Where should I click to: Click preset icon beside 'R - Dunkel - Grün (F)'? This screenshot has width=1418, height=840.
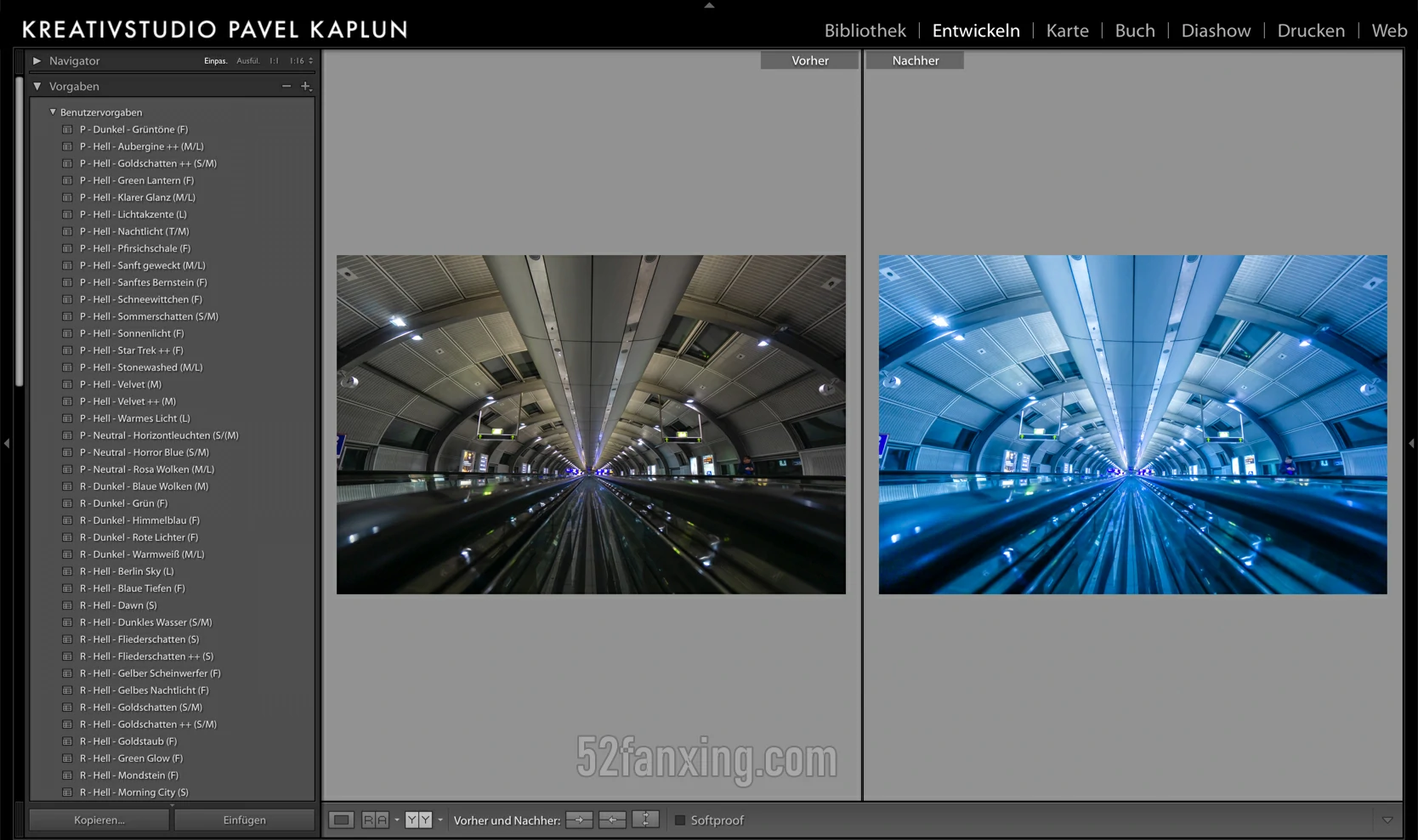[67, 503]
